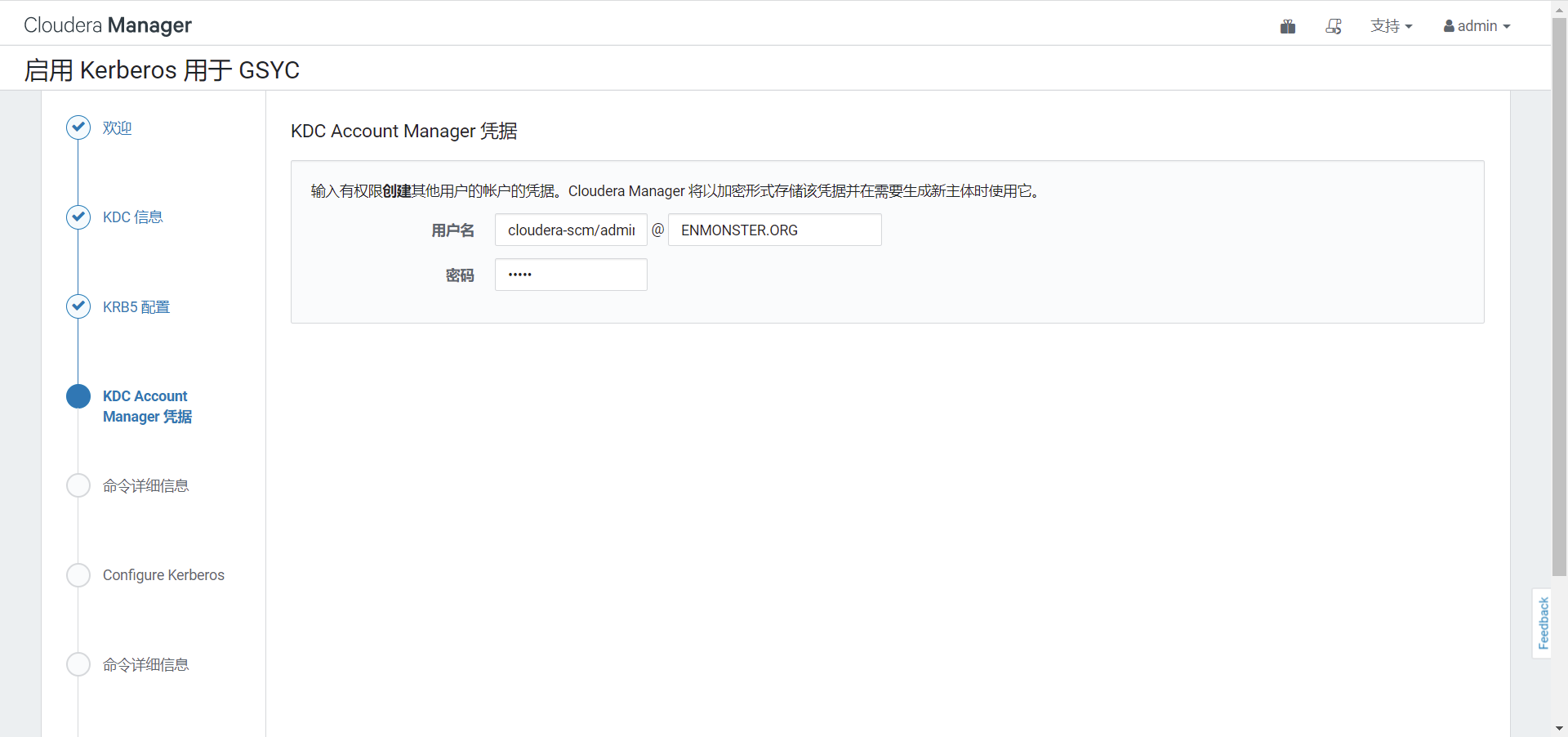Image resolution: width=1568 pixels, height=737 pixels.
Task: Select the 欢迎 step in the sidebar
Action: pyautogui.click(x=116, y=127)
